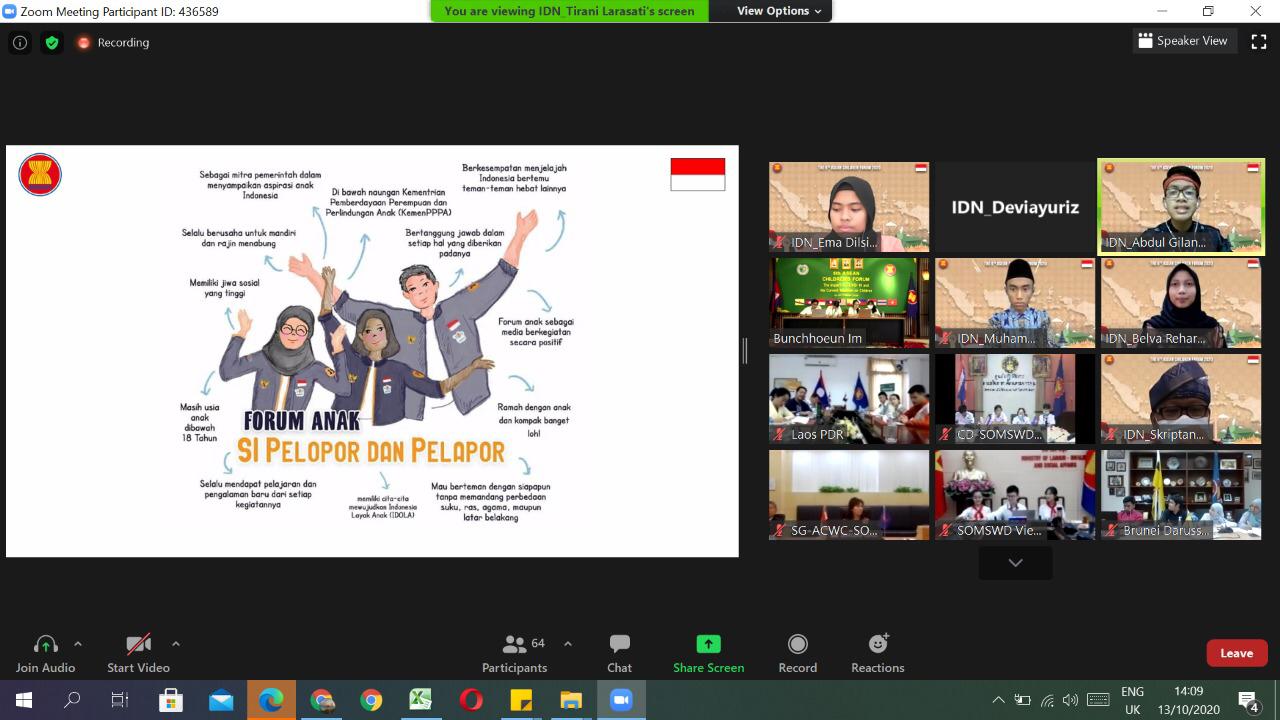
Task: Open Zoom from the Windows taskbar
Action: (x=621, y=700)
